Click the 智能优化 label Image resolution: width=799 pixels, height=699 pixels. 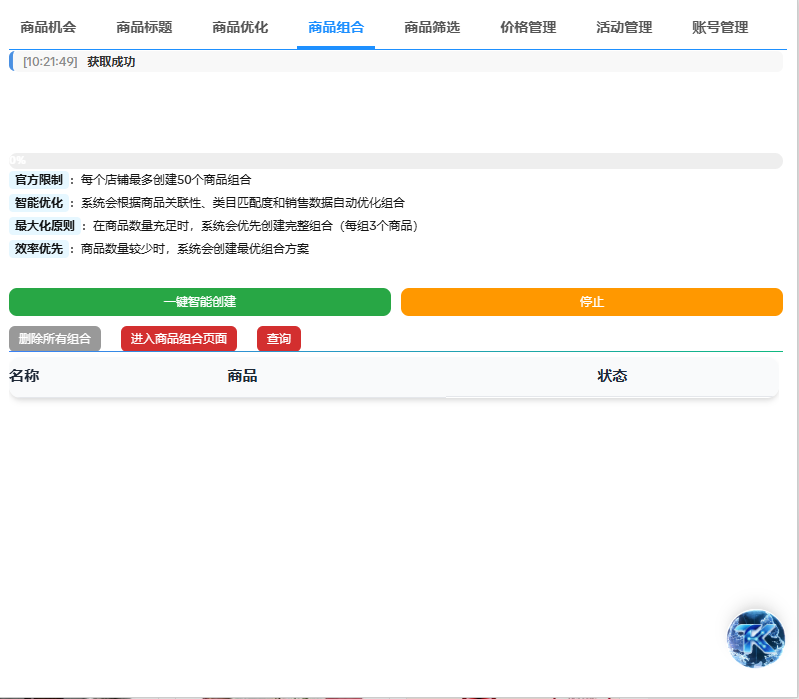tap(39, 203)
